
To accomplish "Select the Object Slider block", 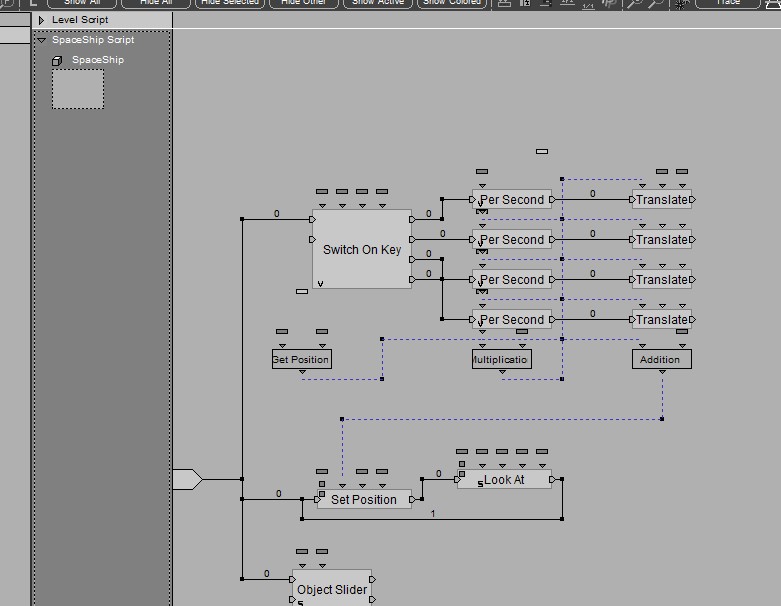I will pos(332,589).
